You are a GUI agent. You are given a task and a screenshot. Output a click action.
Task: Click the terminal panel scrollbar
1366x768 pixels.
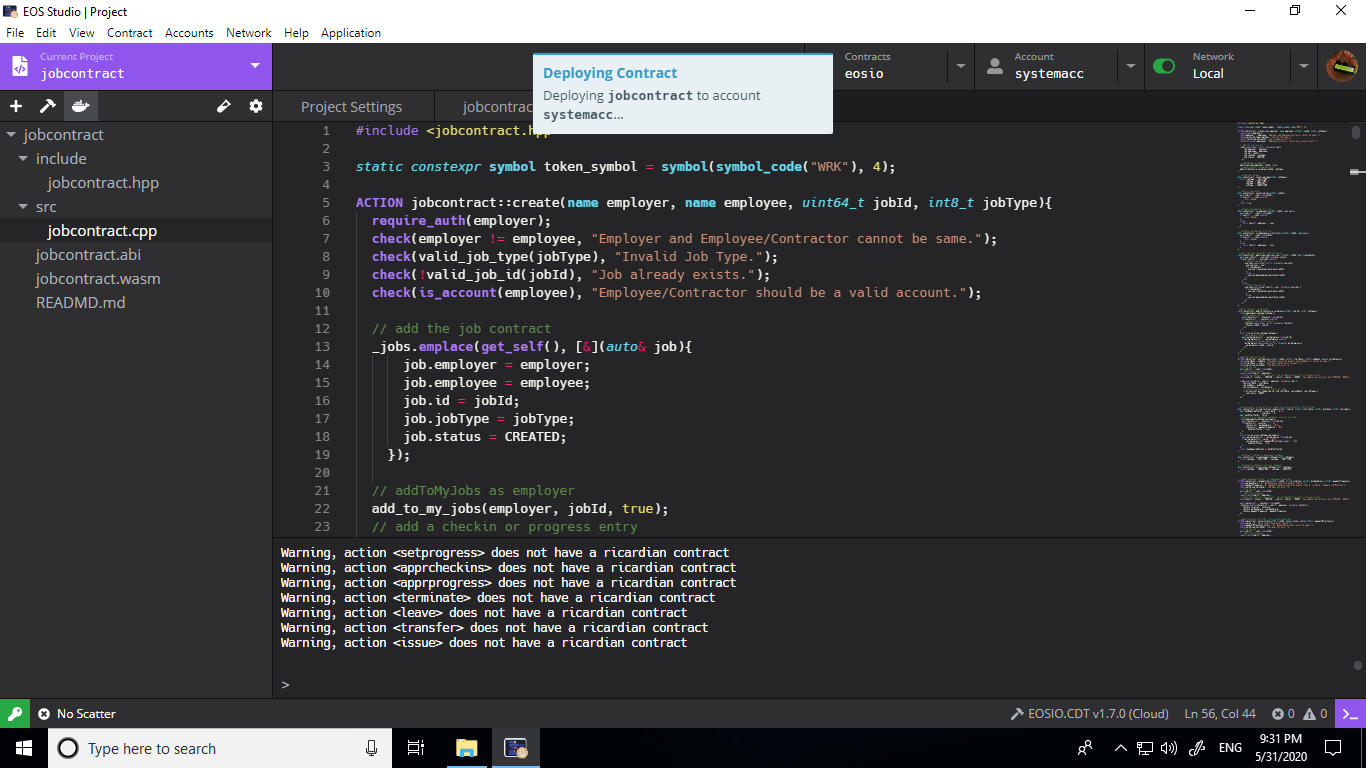pos(1357,665)
